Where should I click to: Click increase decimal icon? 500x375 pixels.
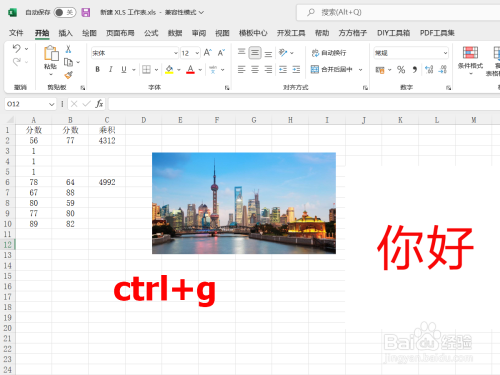point(429,69)
